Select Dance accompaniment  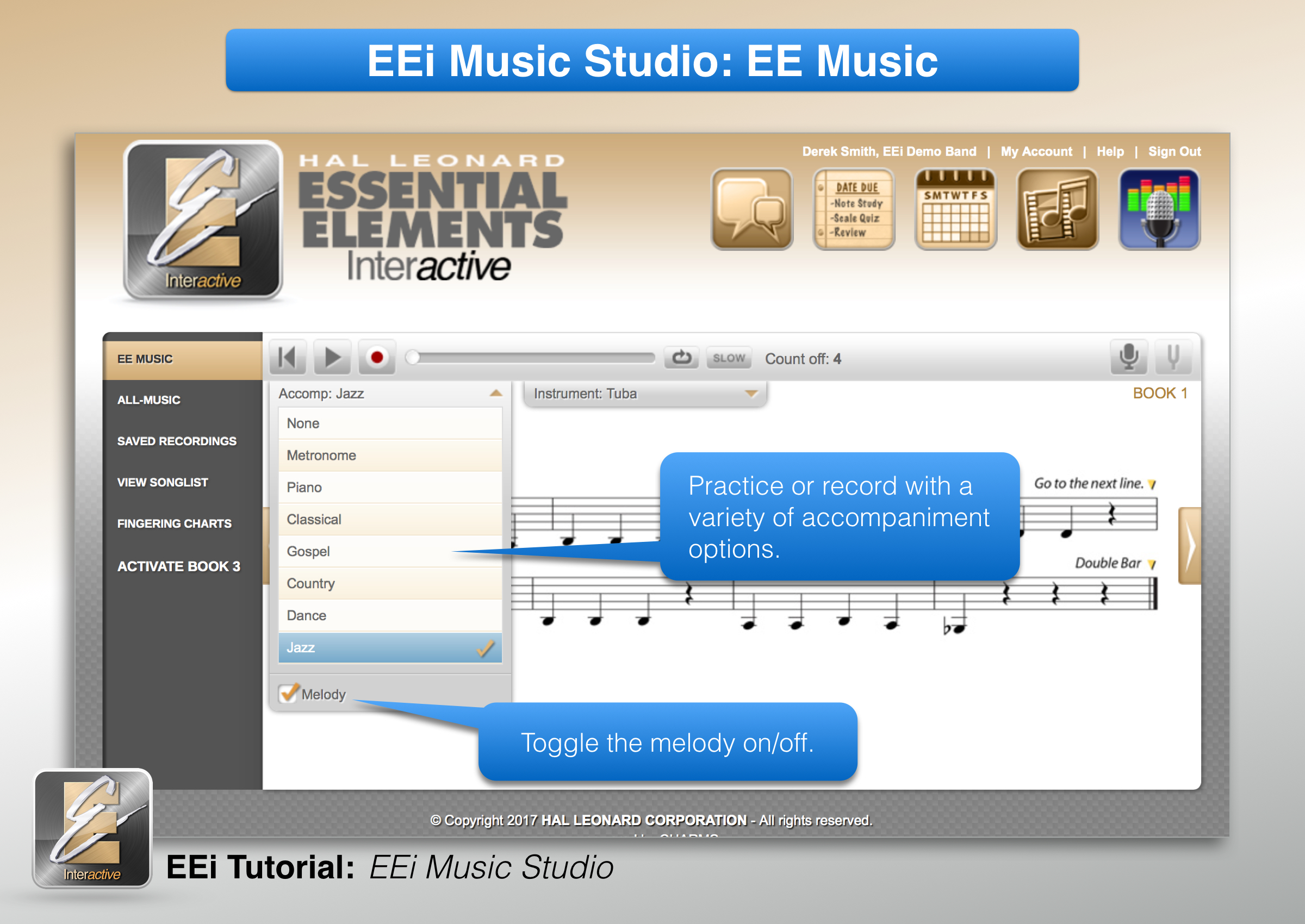click(390, 615)
